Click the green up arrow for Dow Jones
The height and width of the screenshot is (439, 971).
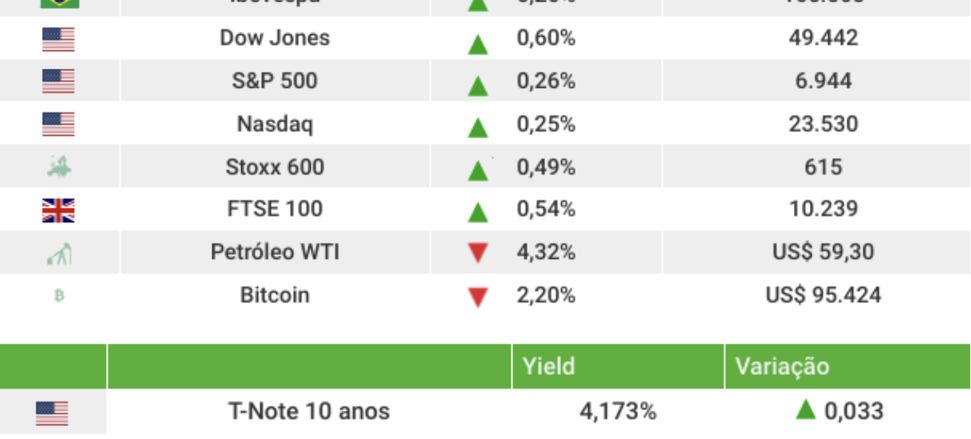(x=478, y=43)
